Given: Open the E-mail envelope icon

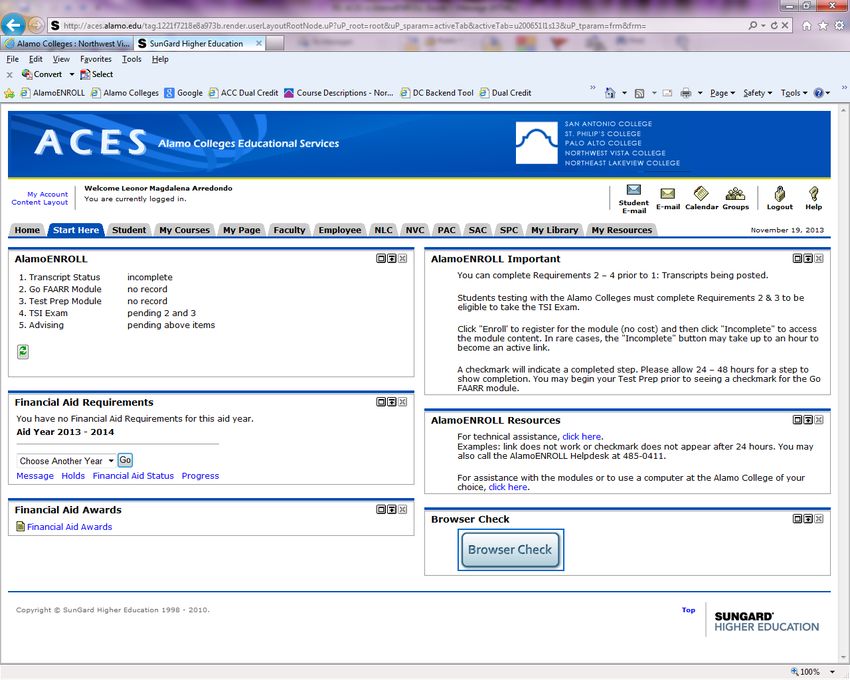Looking at the screenshot, I should click(x=667, y=193).
